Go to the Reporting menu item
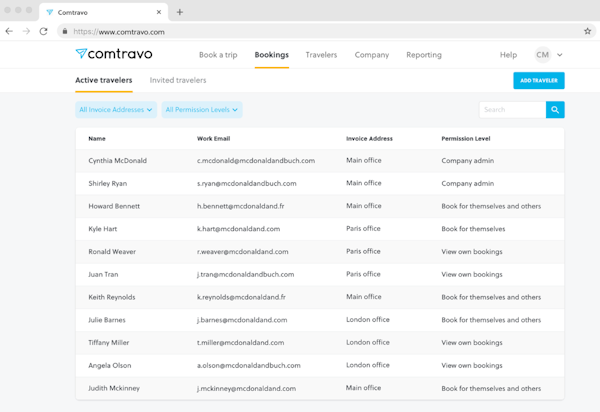 click(424, 55)
